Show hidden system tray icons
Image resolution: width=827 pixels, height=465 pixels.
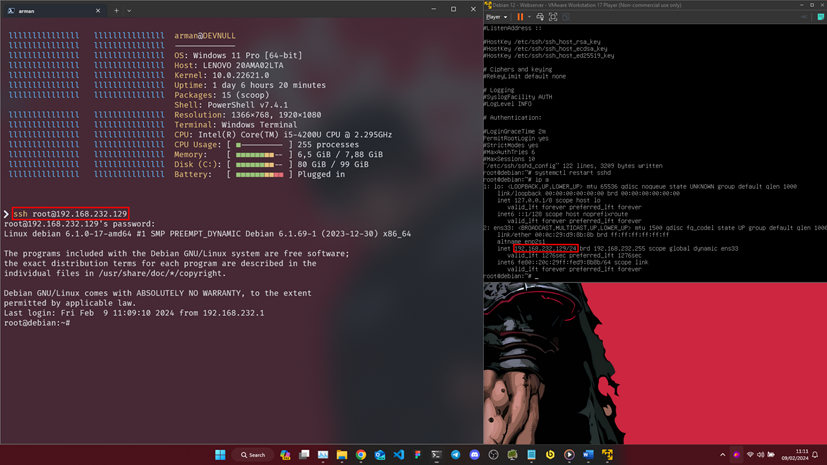click(723, 455)
